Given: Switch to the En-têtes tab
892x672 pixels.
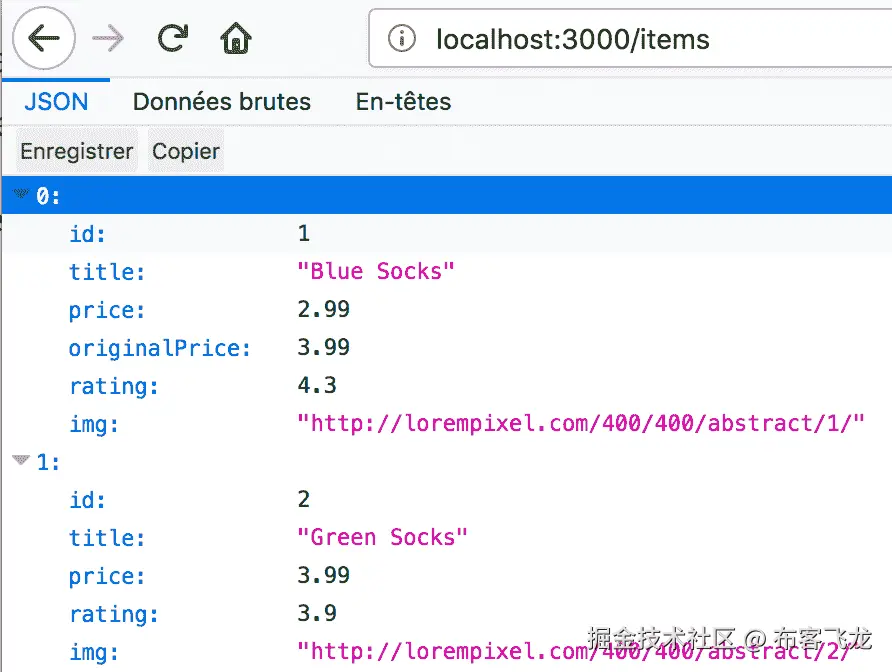Looking at the screenshot, I should (x=403, y=102).
